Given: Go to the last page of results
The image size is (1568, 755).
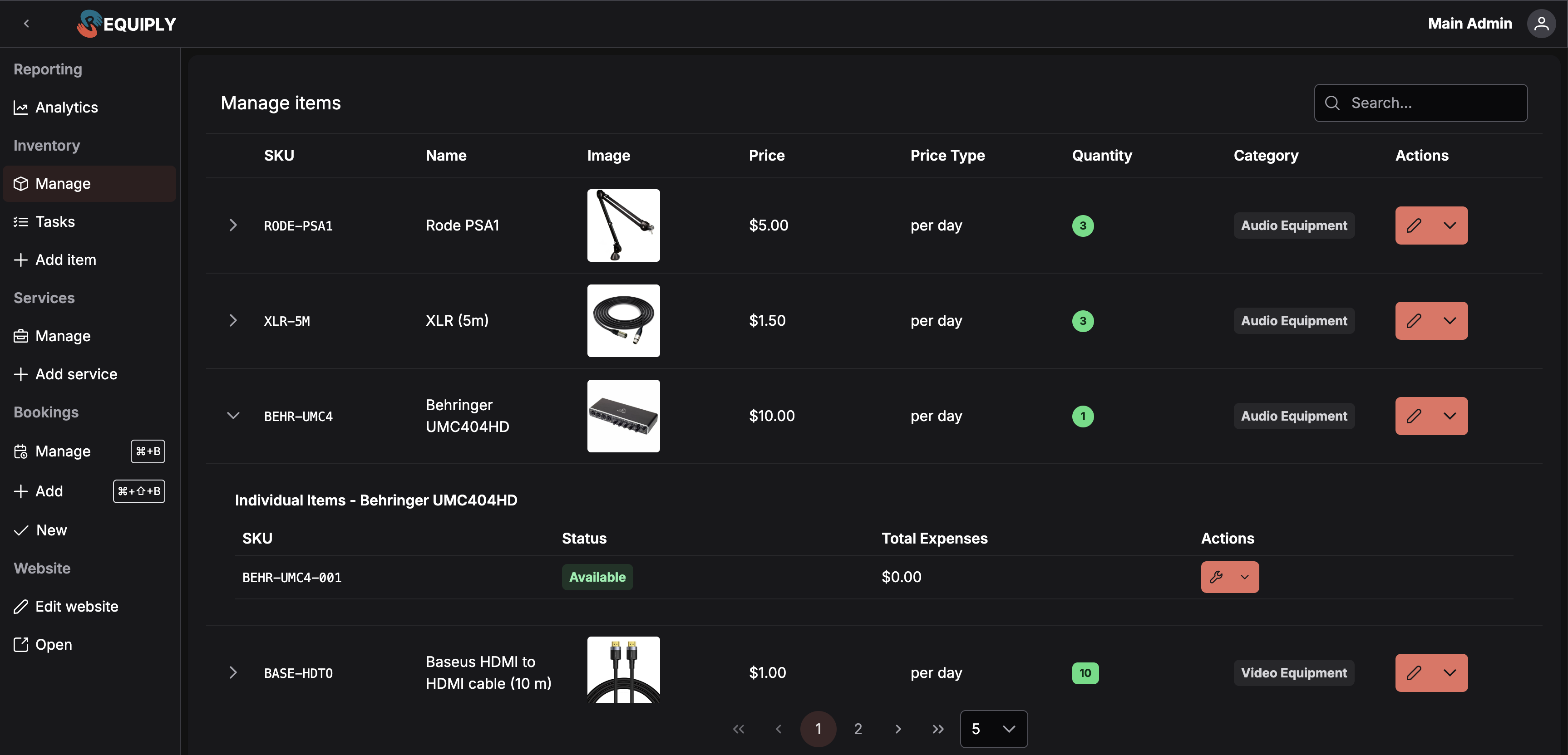Looking at the screenshot, I should (x=937, y=729).
